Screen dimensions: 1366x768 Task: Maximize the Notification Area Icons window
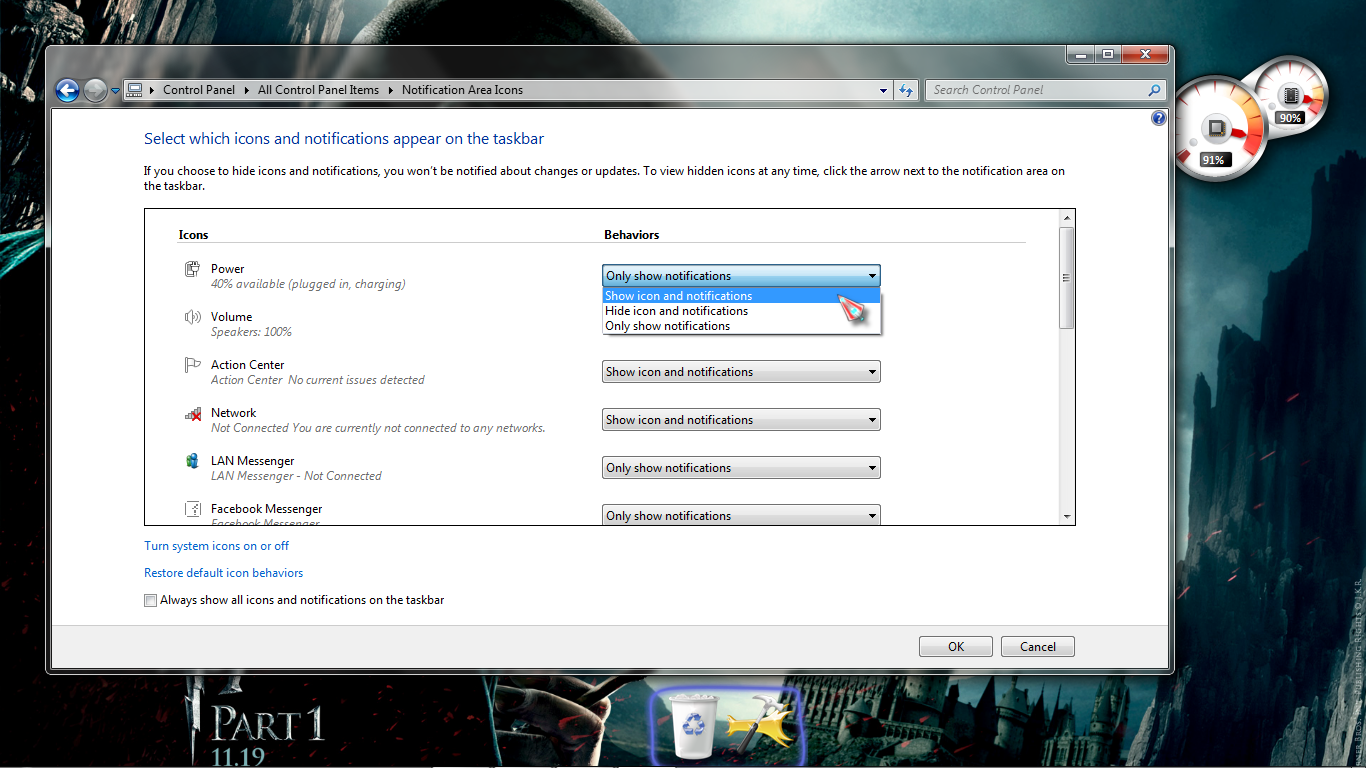[1107, 55]
